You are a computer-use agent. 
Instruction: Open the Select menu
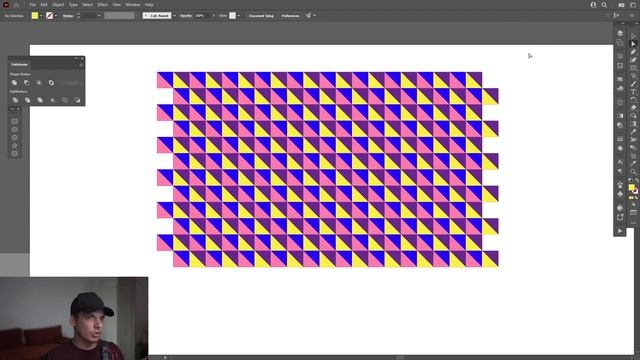point(87,5)
